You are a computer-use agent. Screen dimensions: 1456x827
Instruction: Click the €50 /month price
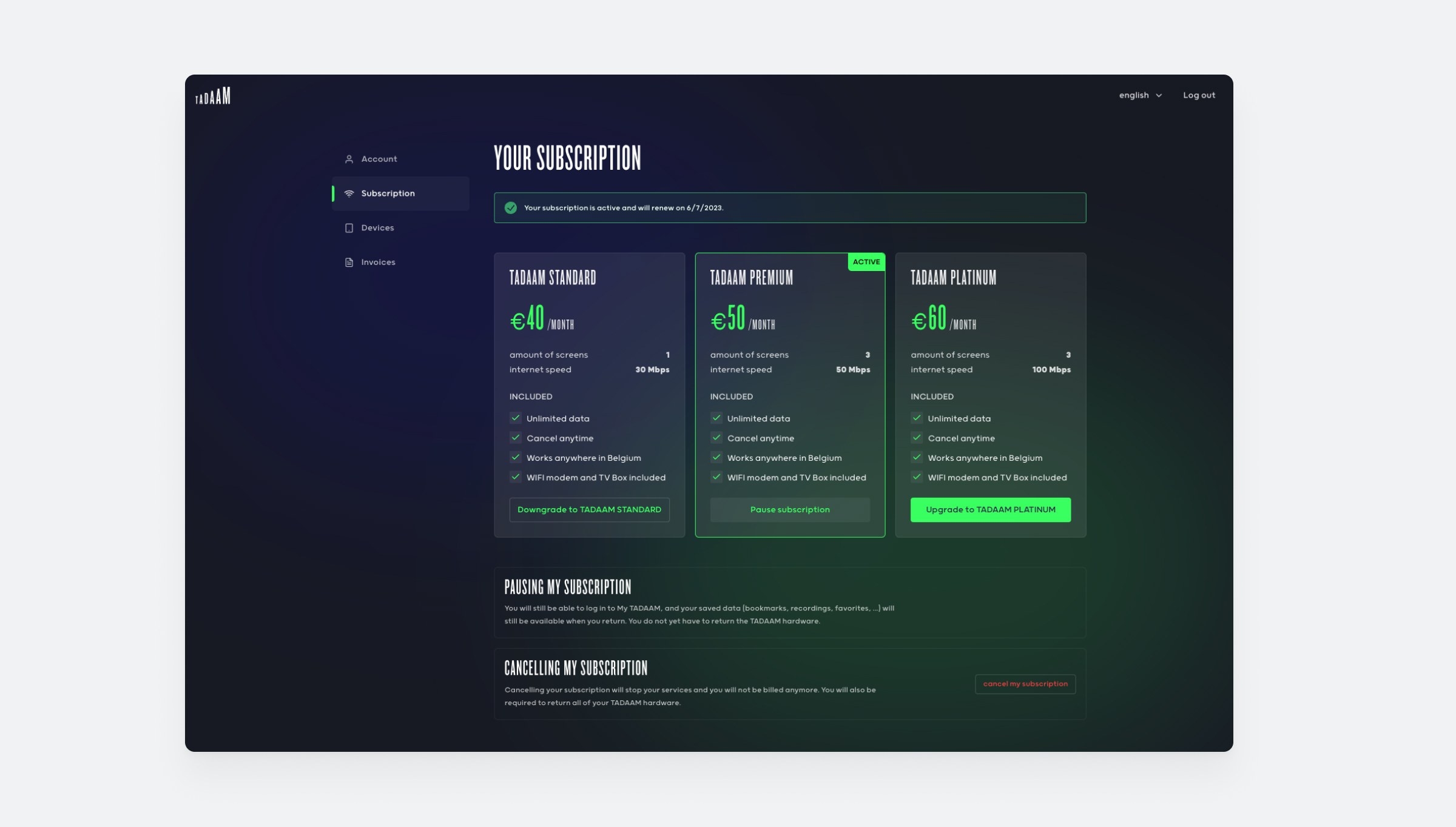[743, 318]
